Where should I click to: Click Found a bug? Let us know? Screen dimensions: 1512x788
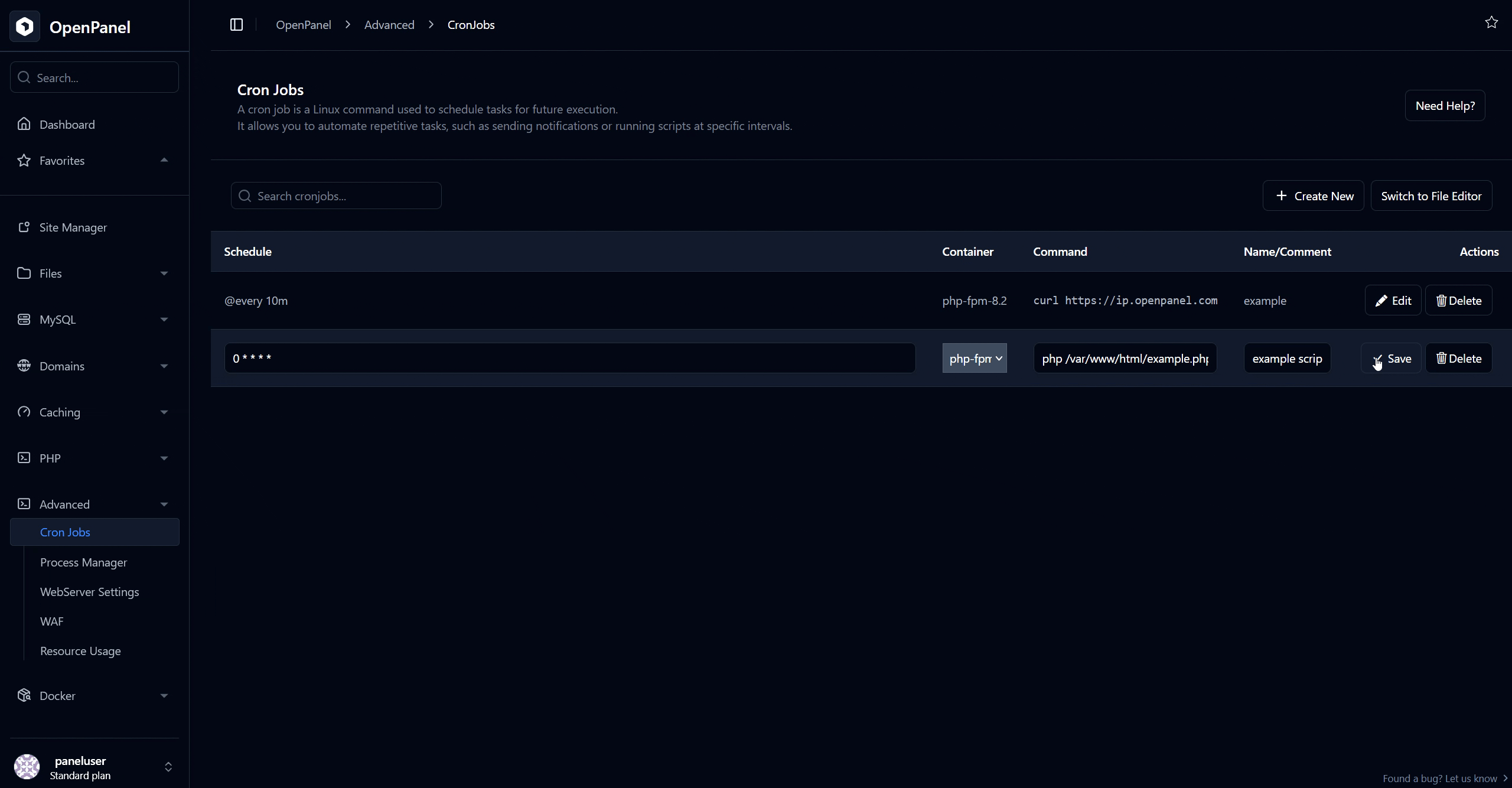(1445, 779)
